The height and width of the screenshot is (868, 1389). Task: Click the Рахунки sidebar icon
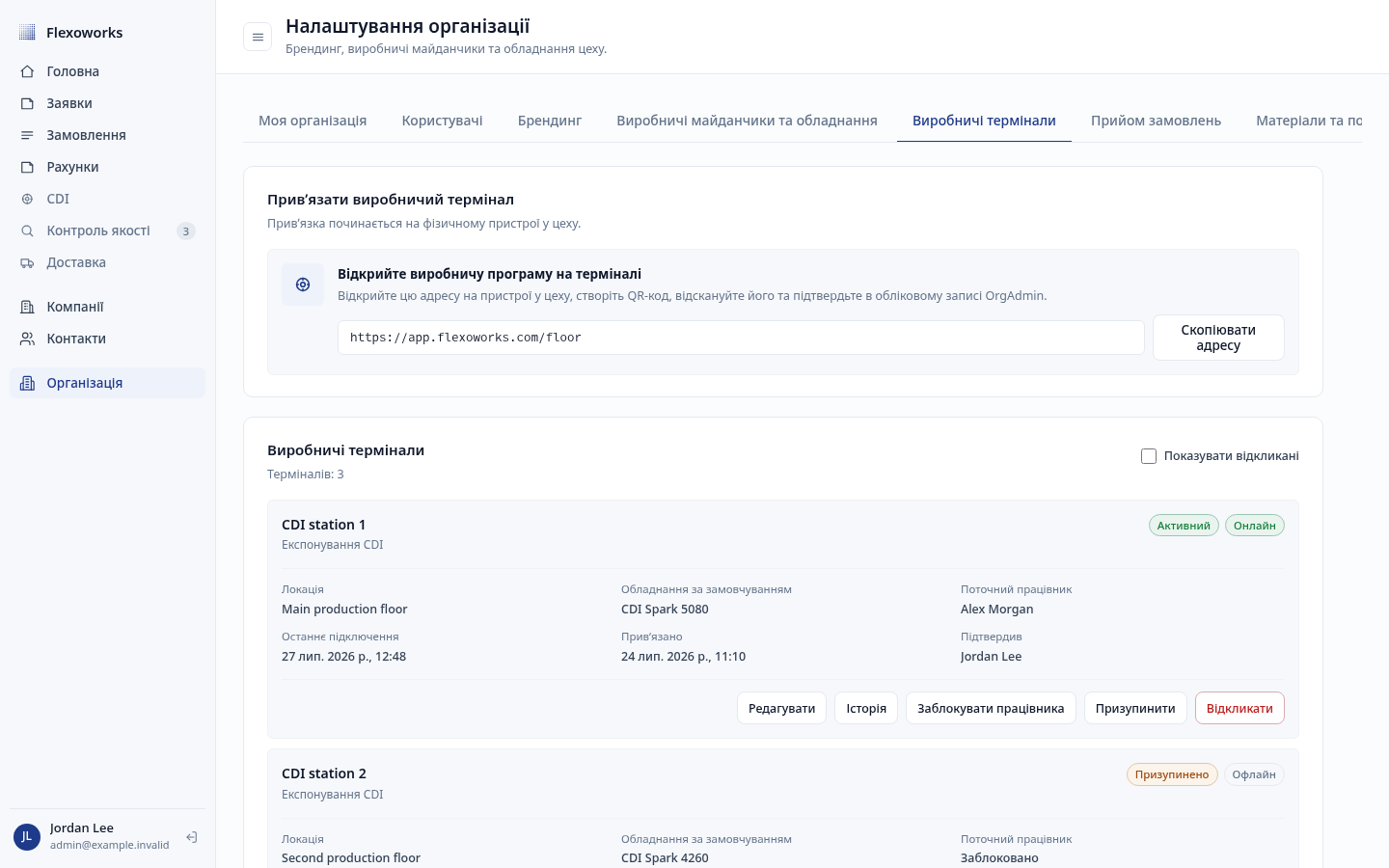point(27,167)
